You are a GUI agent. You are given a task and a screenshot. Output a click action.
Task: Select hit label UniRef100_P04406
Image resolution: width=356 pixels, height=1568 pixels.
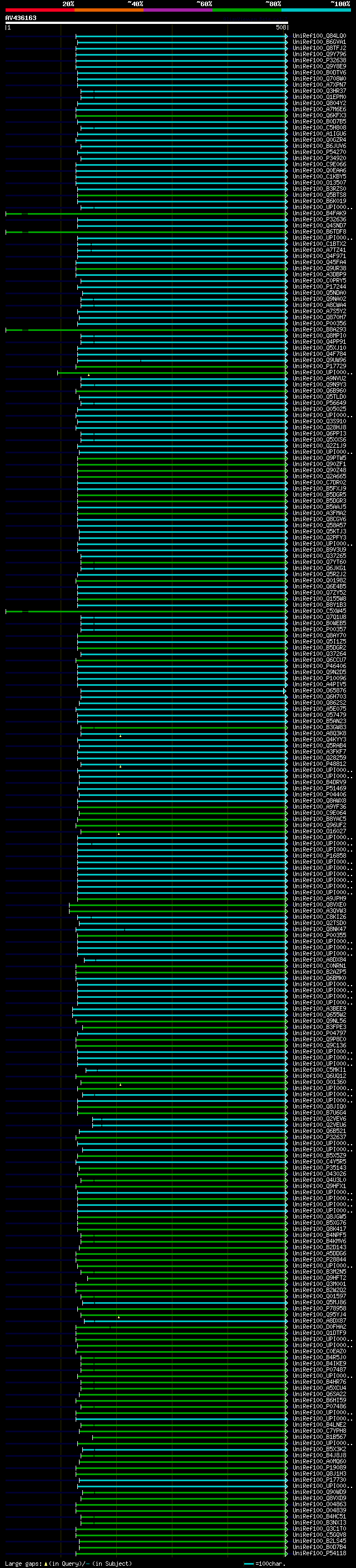click(x=319, y=795)
